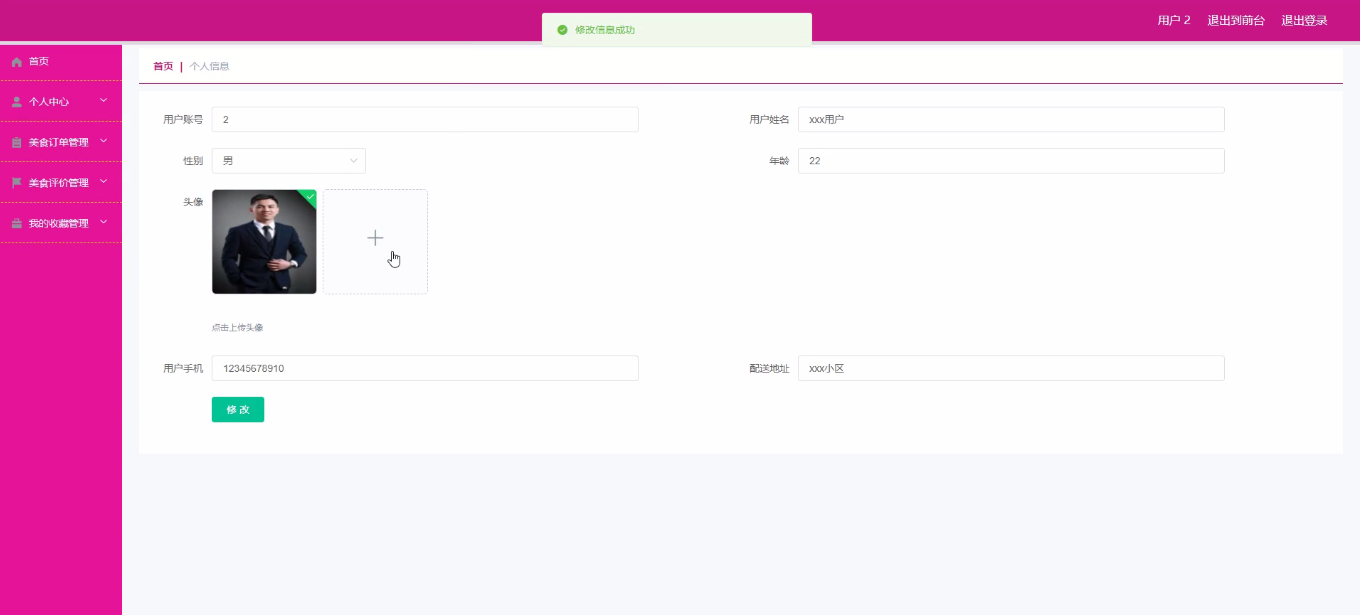Image resolution: width=1360 pixels, height=615 pixels.
Task: Click the 首页 breadcrumb link
Action: point(162,67)
